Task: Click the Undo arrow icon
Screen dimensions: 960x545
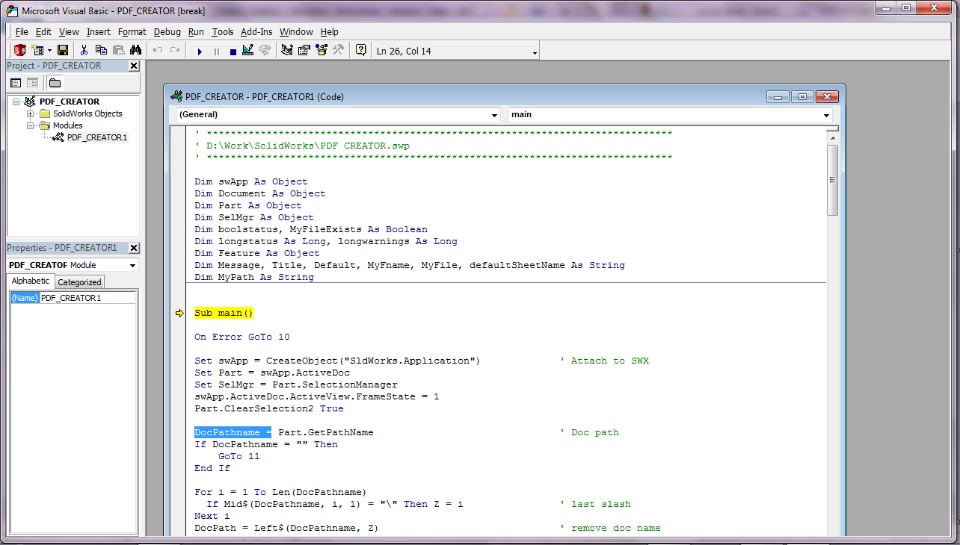Action: [x=157, y=50]
